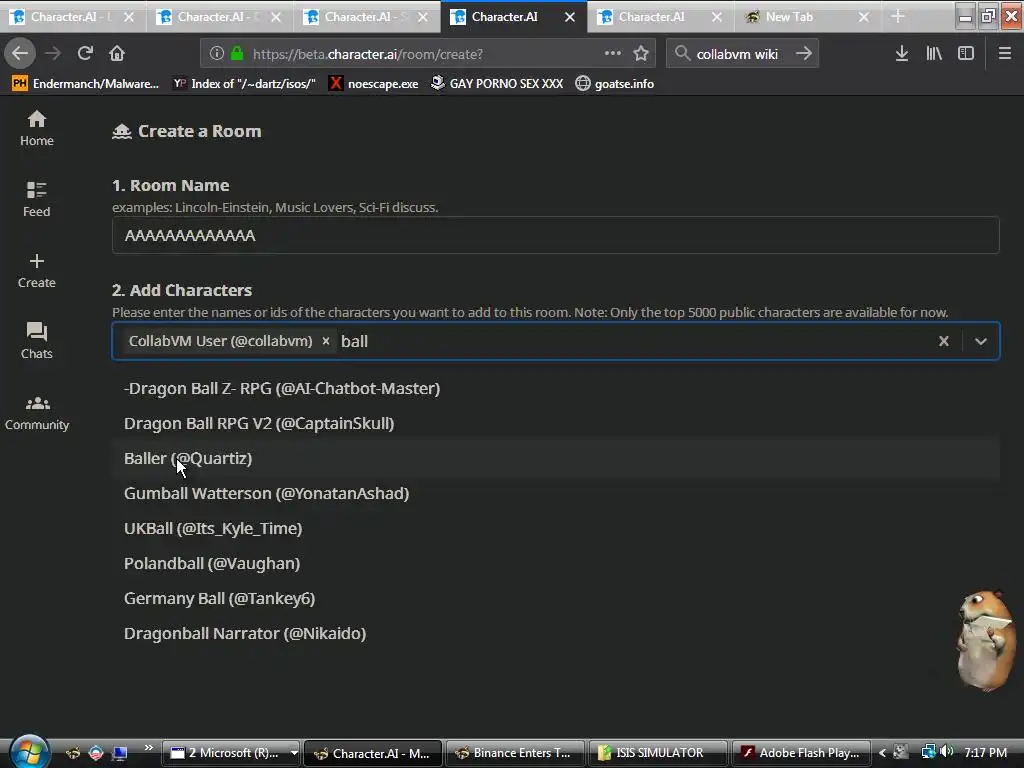Remove CollabVM User character chip
The image size is (1024, 768).
tap(325, 341)
